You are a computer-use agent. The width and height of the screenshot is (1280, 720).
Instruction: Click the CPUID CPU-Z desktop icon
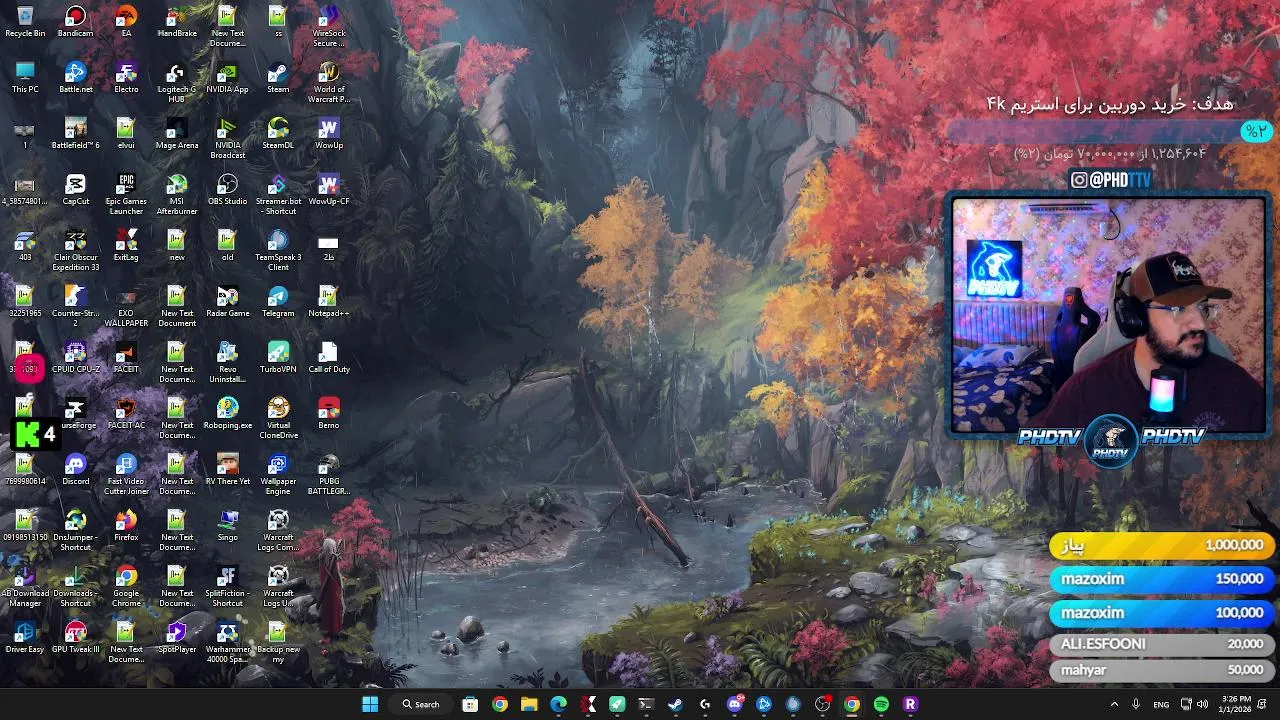(x=76, y=358)
